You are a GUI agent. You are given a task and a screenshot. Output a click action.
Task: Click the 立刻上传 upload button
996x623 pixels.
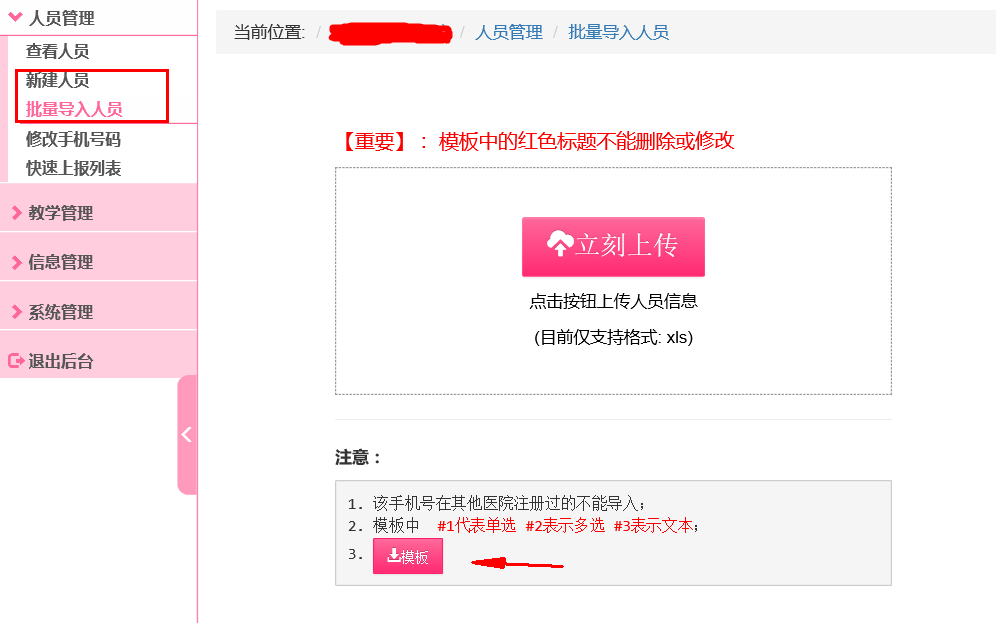613,246
